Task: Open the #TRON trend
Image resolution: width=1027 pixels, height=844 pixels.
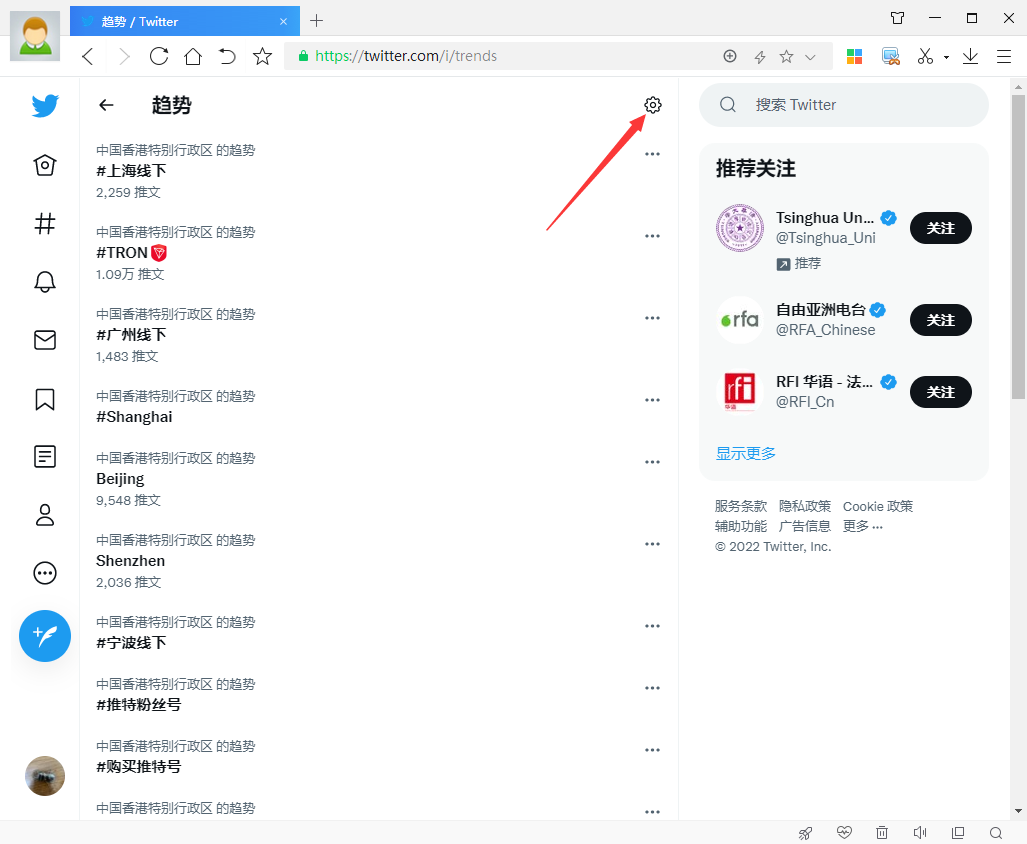Action: 132,253
